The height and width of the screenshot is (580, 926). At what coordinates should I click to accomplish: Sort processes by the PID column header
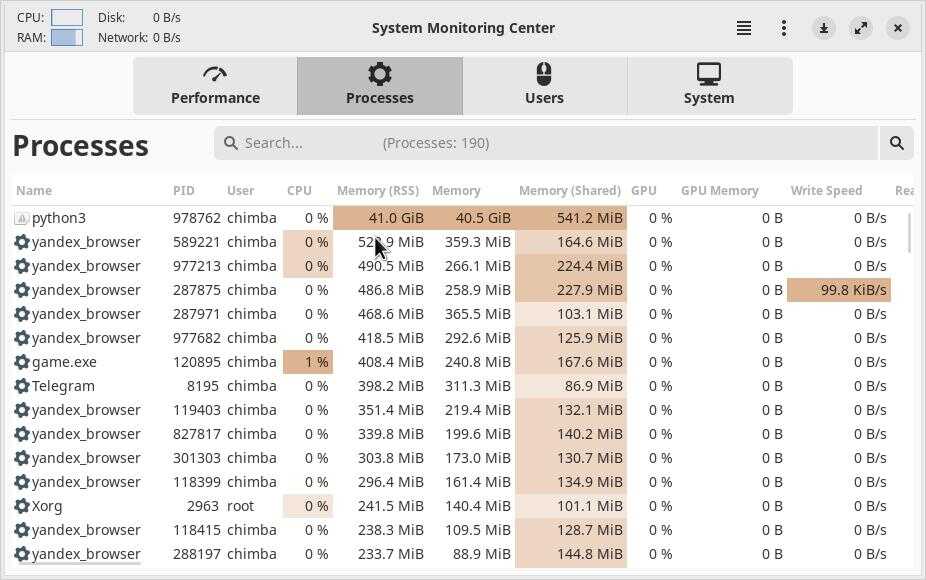[183, 190]
